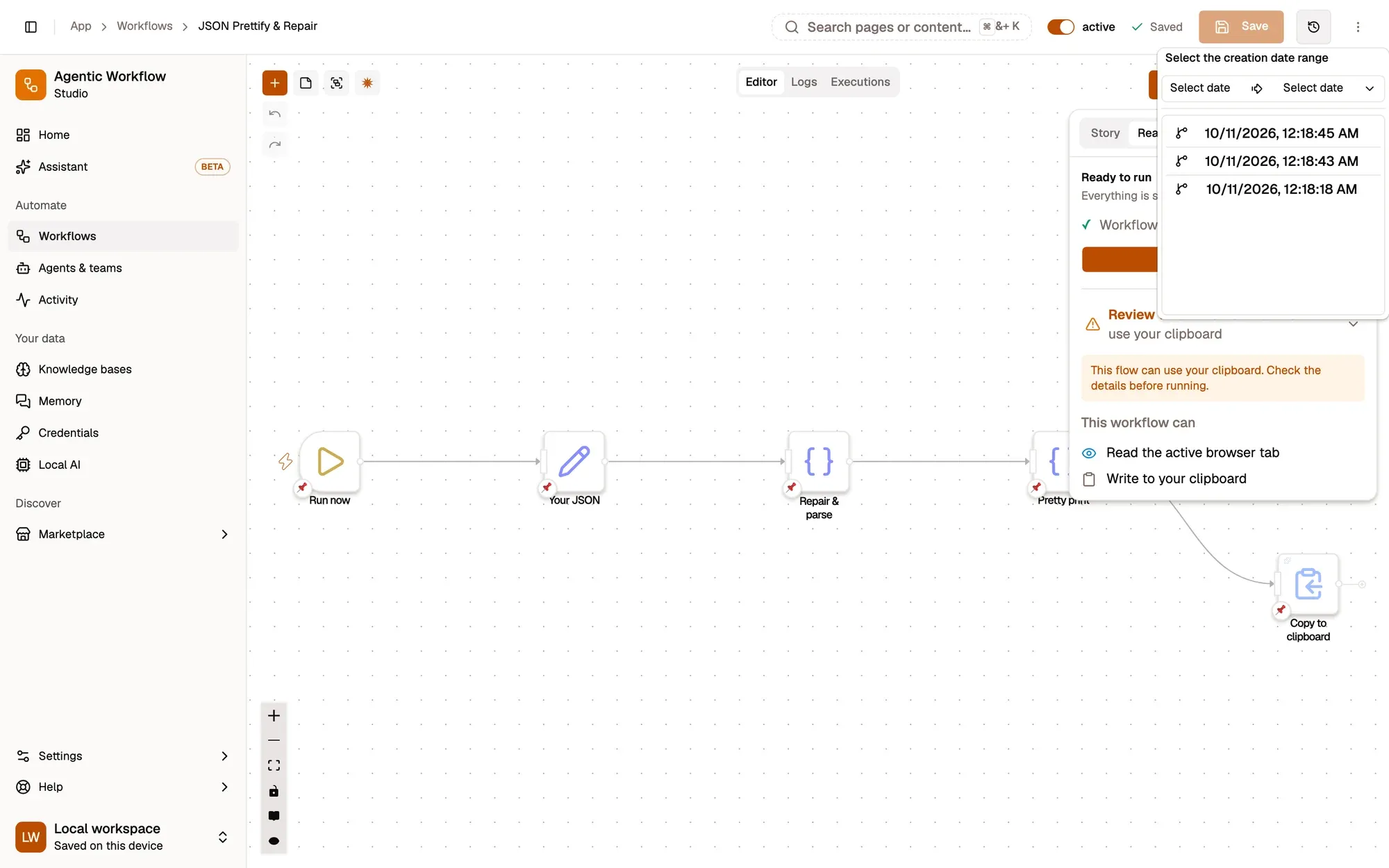This screenshot has width=1389, height=868.
Task: Toggle the canvas lock icon
Action: [274, 791]
